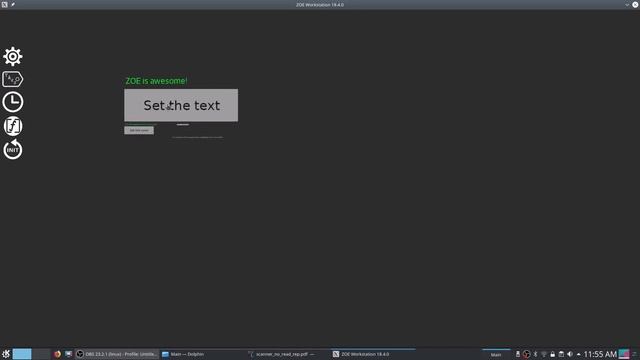Screen dimensions: 640x360
Task: Click the Main entry in the bottom panel
Action: (496, 354)
